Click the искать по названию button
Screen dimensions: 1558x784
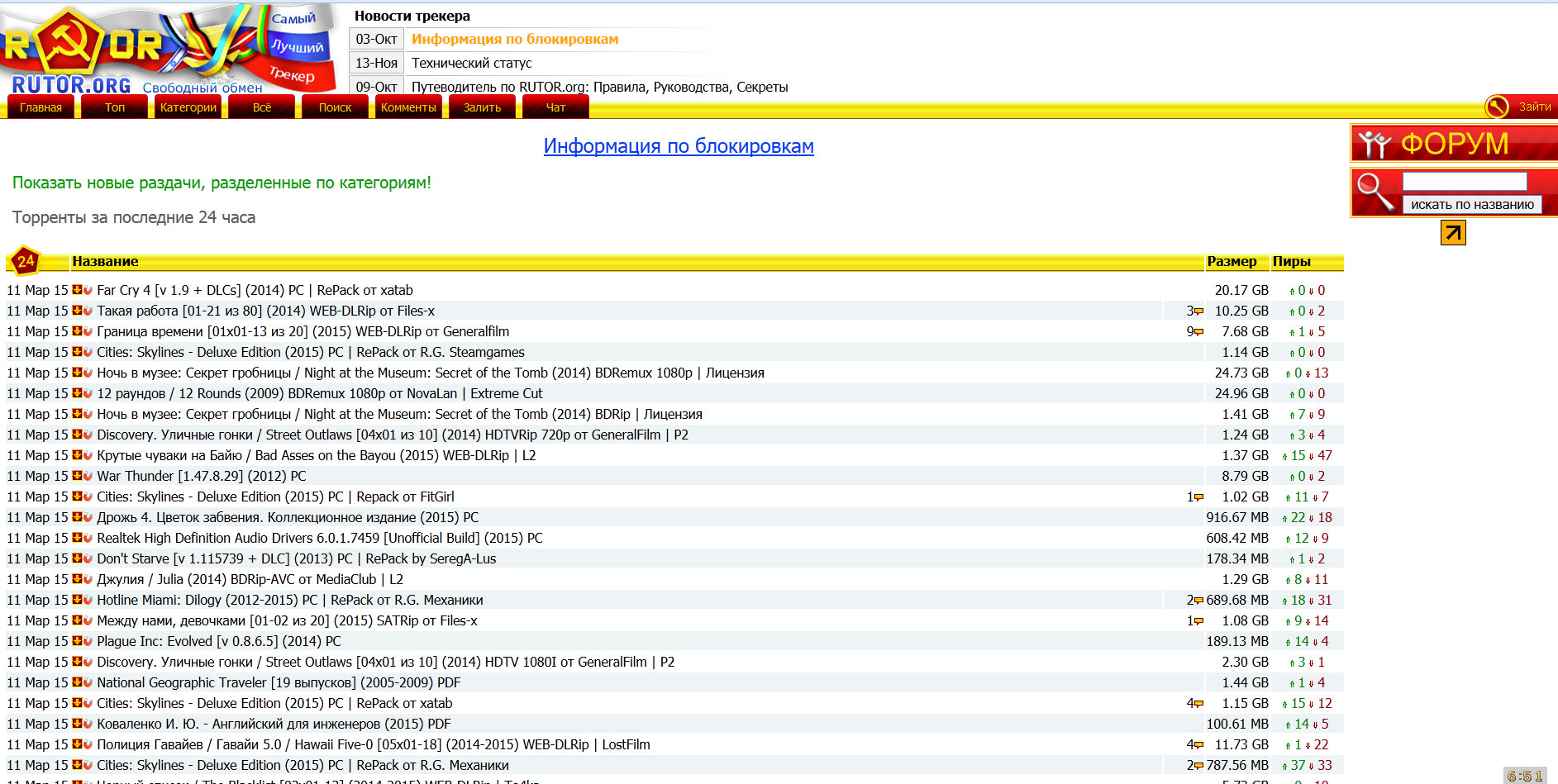click(x=1472, y=205)
